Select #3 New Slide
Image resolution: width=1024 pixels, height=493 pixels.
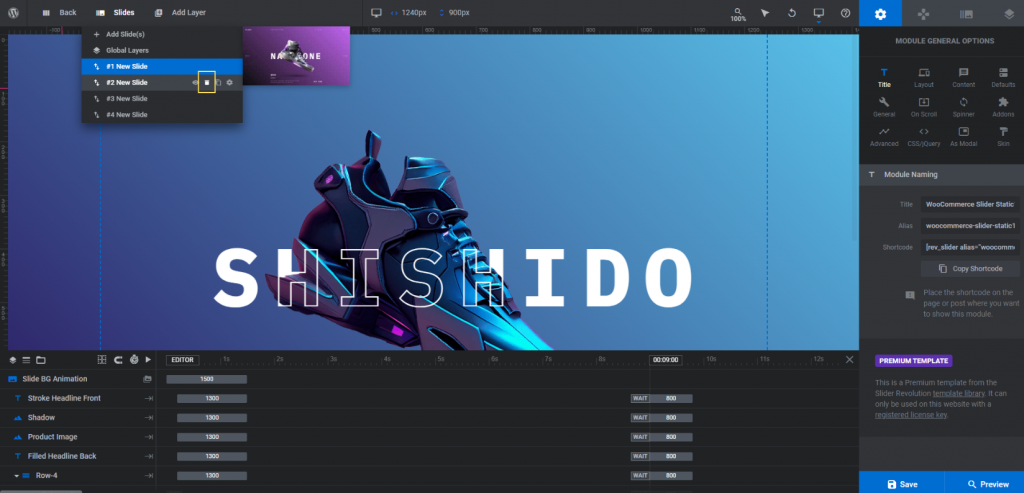(x=162, y=99)
